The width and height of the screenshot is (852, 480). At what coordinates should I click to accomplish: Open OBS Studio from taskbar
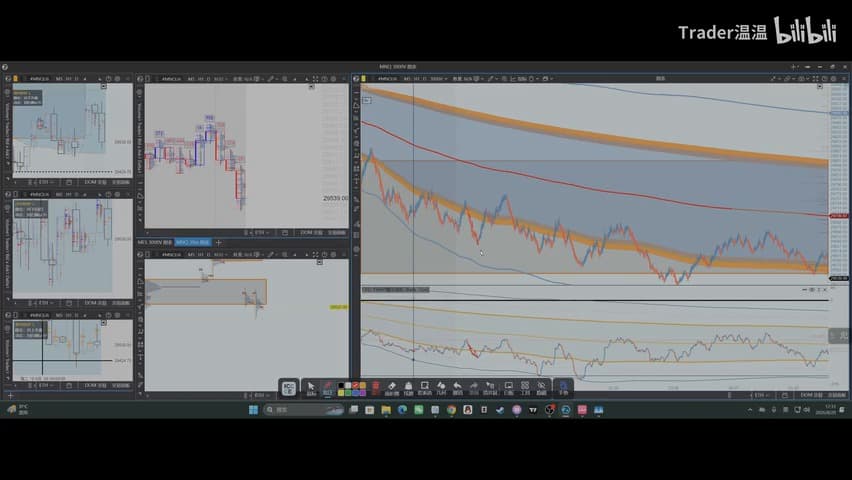pyautogui.click(x=549, y=409)
